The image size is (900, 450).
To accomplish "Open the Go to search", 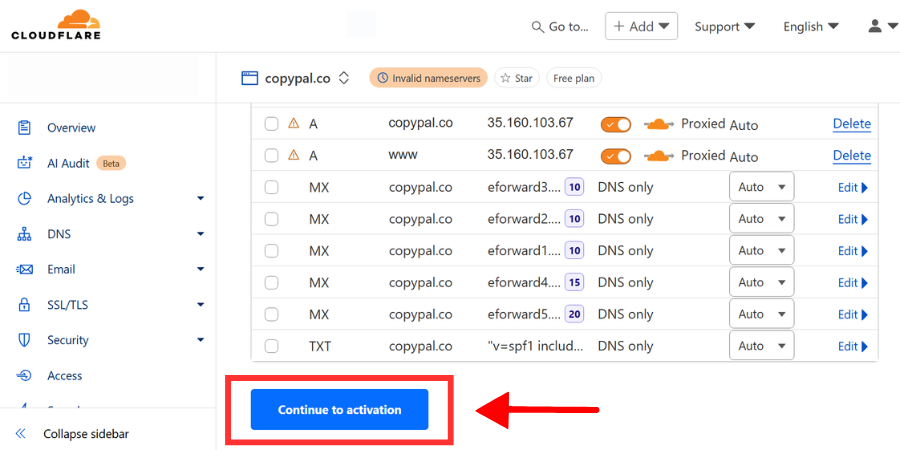I will [560, 26].
